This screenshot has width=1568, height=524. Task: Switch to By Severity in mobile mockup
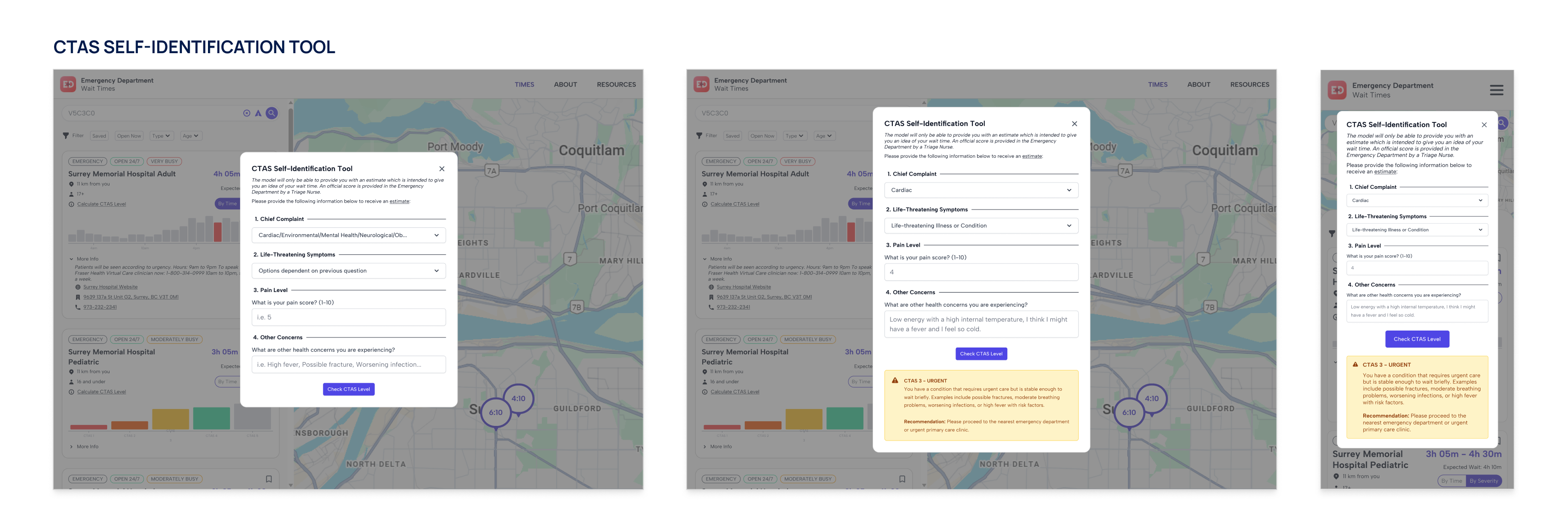coord(1483,481)
